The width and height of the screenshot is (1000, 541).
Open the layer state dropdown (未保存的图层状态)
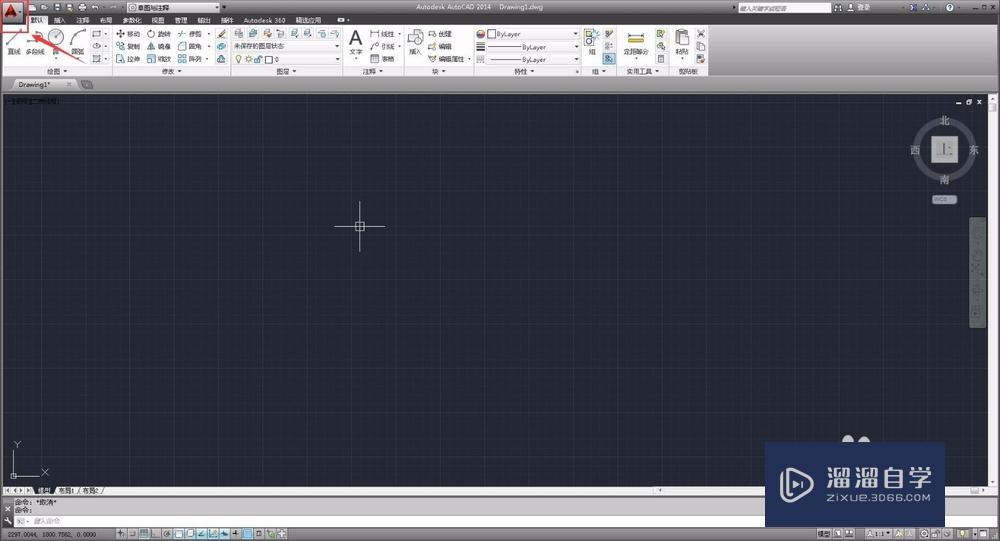pyautogui.click(x=286, y=46)
